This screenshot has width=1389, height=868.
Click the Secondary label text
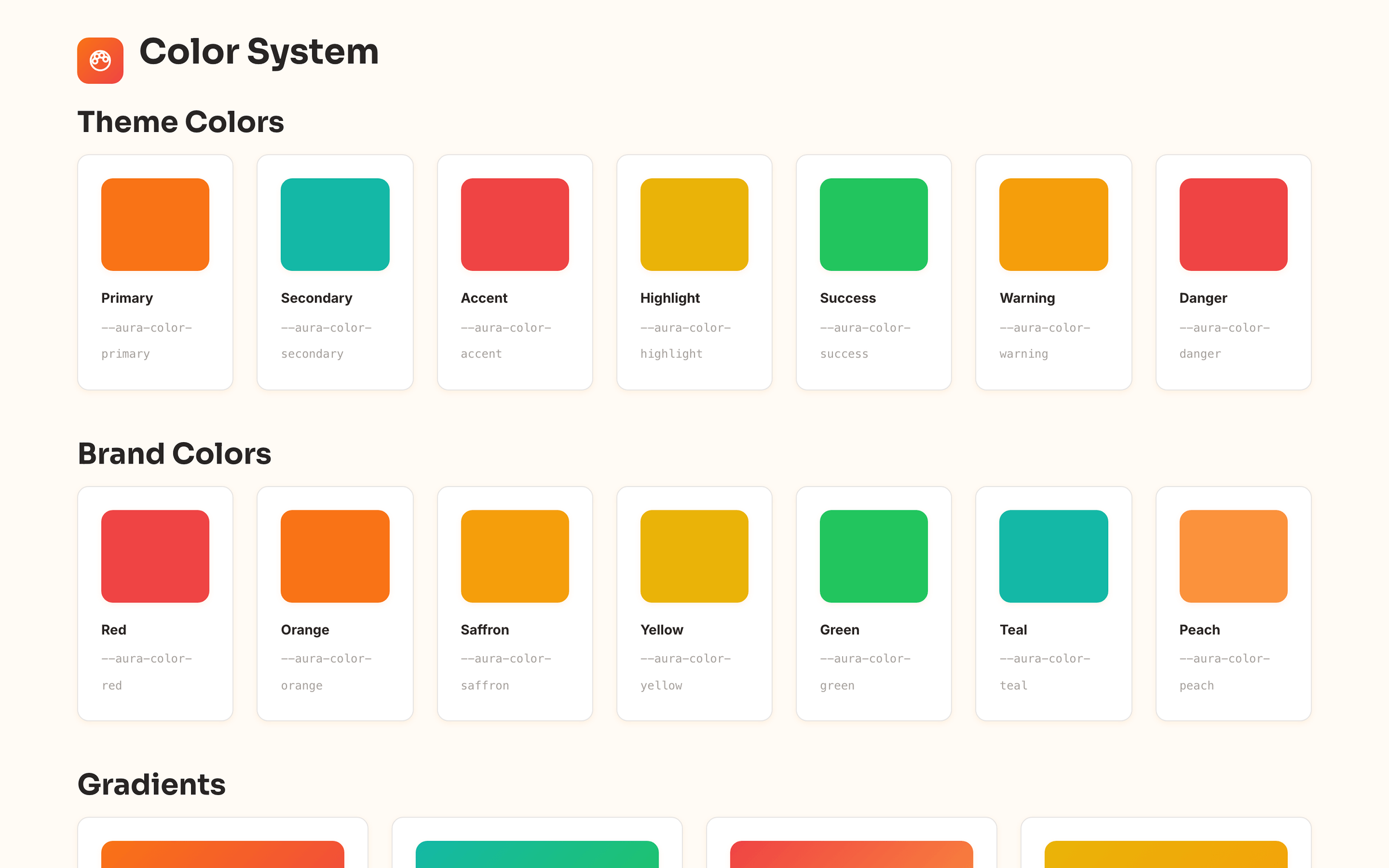pyautogui.click(x=317, y=298)
